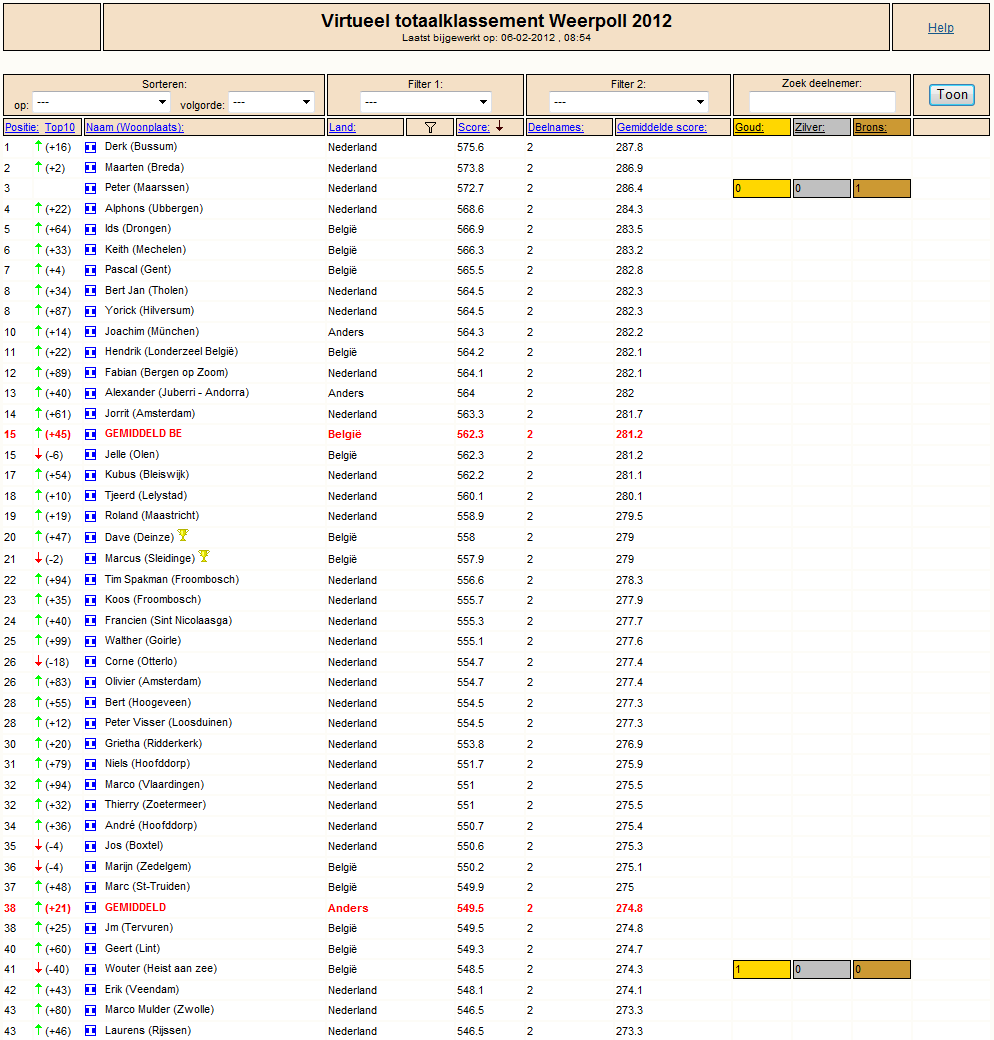Click the blue icon next to Joachim (München)

pyautogui.click(x=91, y=332)
